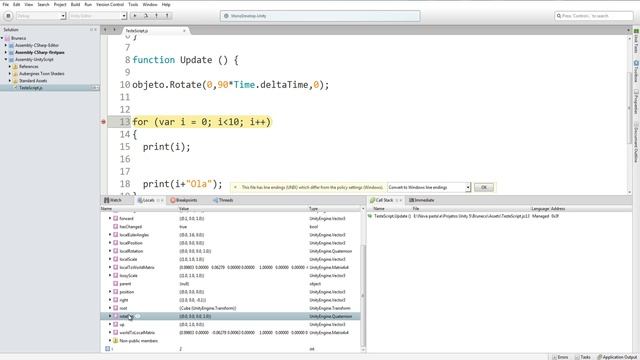Navigate forward with the editor's right arrow
640x360 pixels.
tap(114, 30)
